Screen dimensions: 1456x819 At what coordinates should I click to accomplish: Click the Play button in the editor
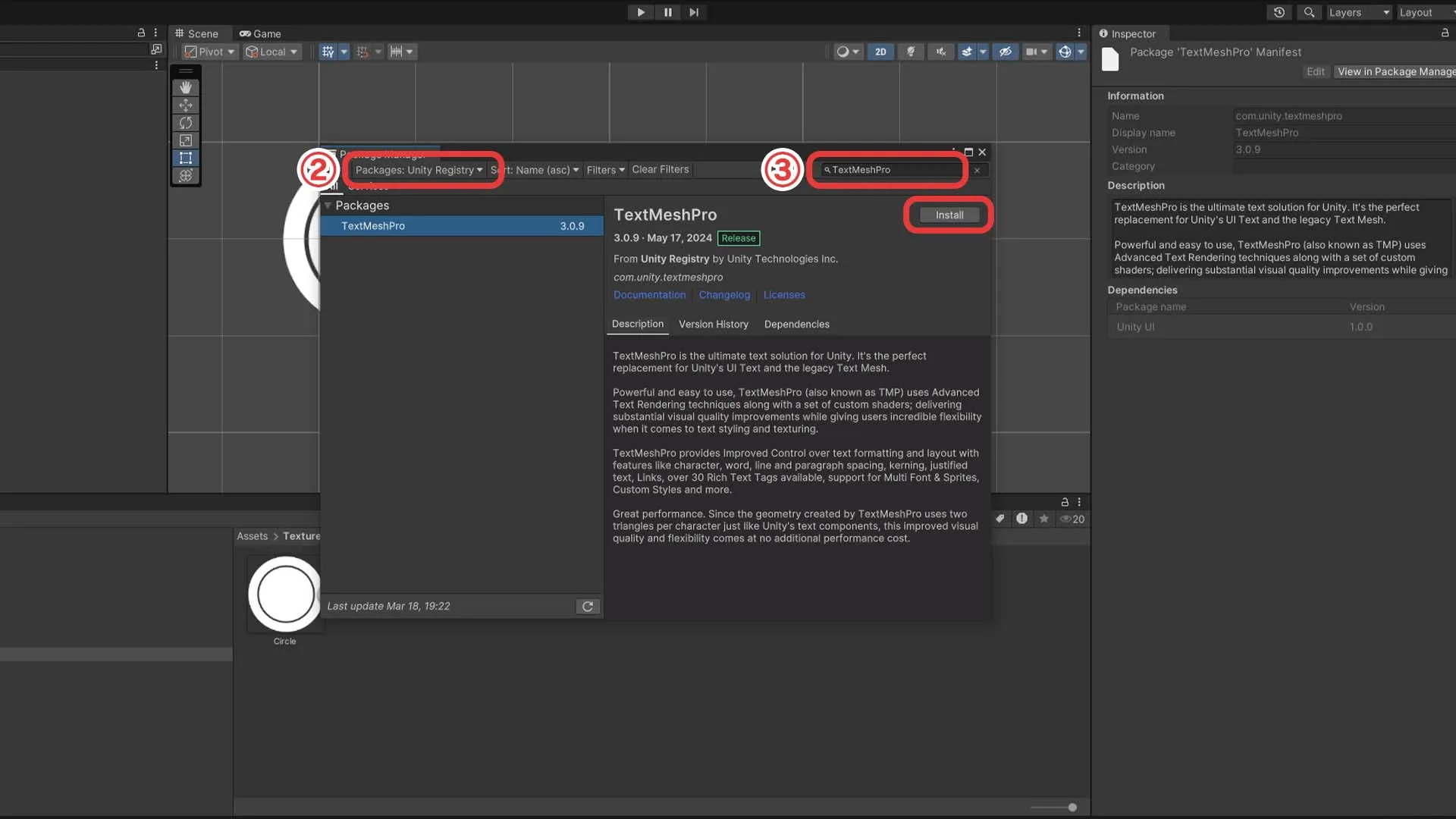point(641,12)
